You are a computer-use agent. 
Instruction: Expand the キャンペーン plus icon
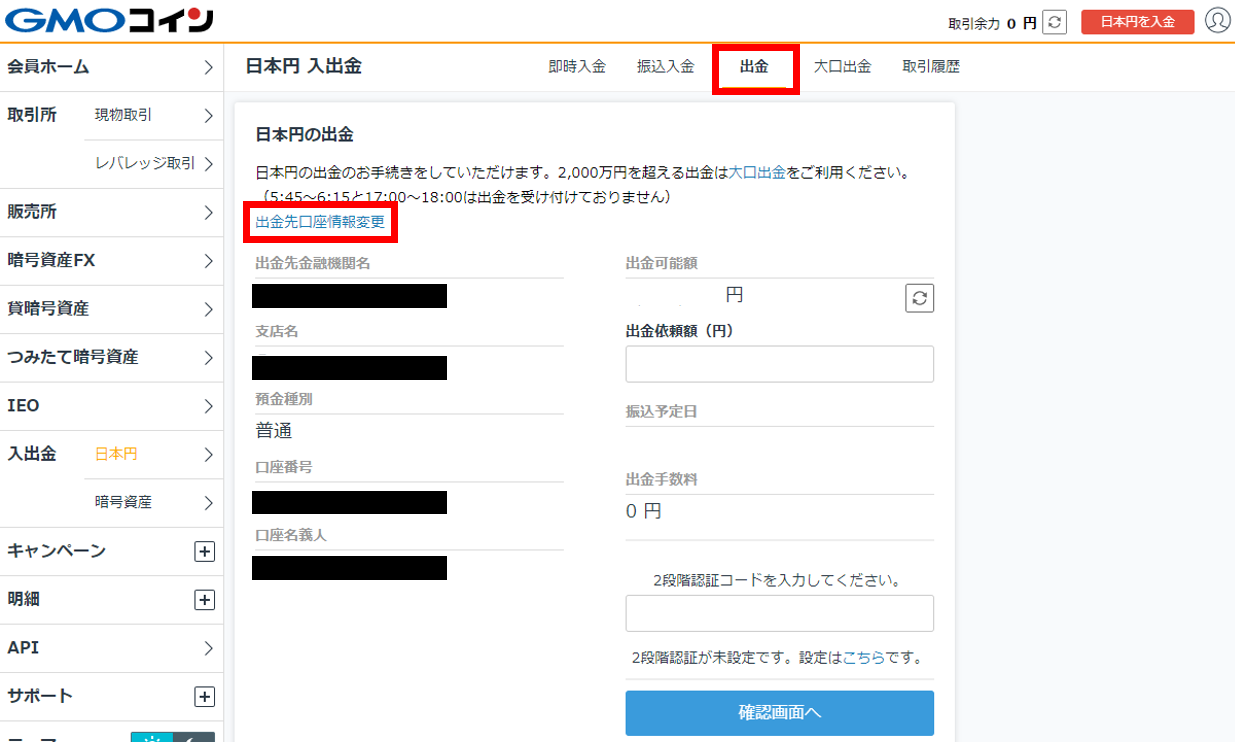204,551
